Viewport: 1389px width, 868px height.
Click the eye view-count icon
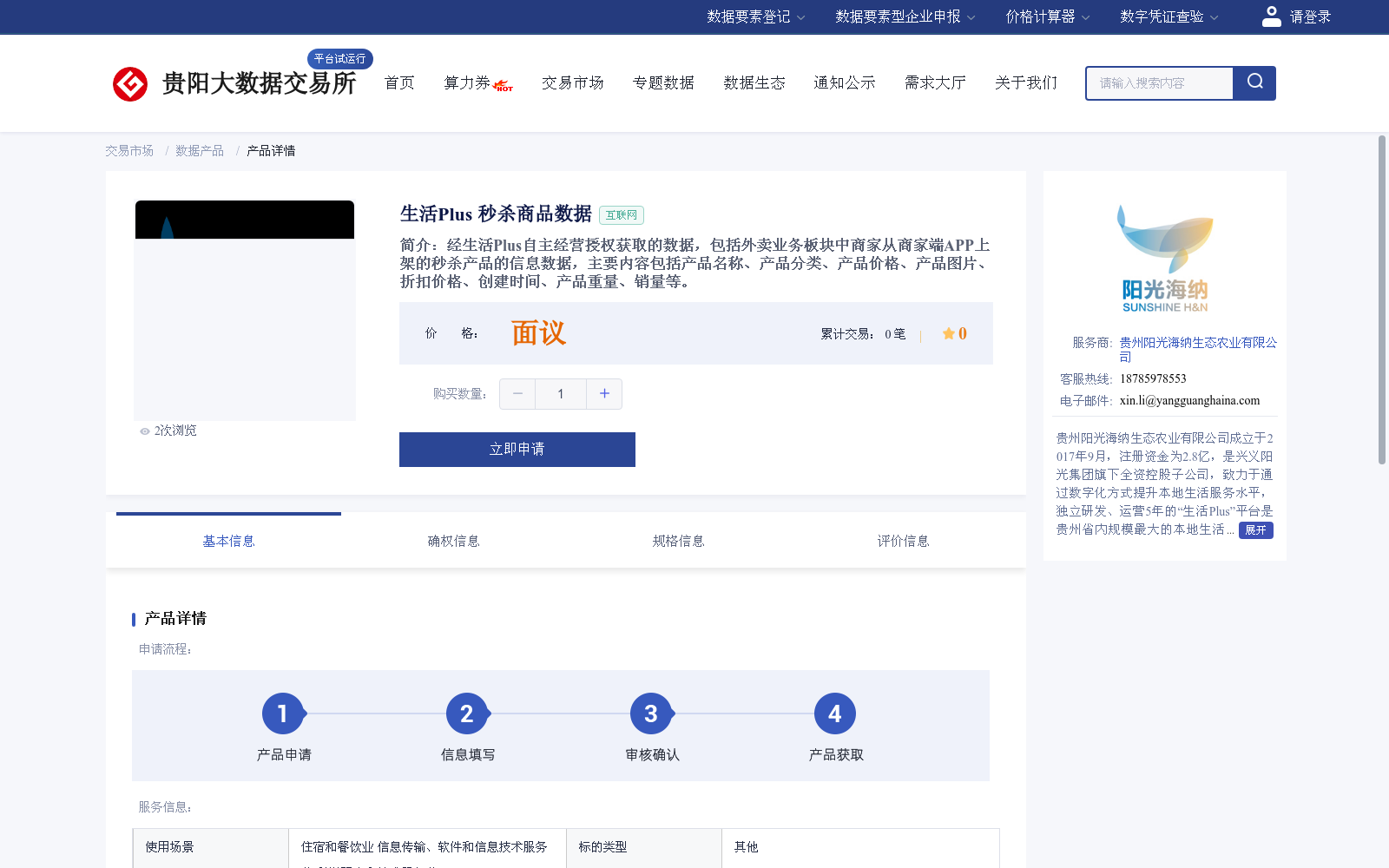pyautogui.click(x=145, y=431)
